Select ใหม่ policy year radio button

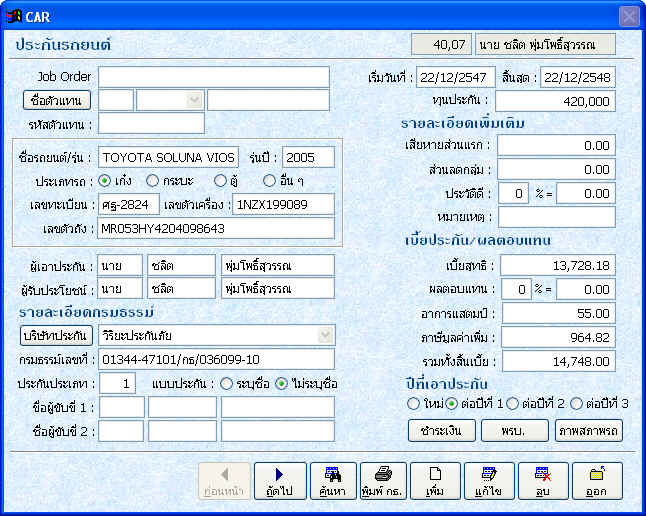point(413,404)
